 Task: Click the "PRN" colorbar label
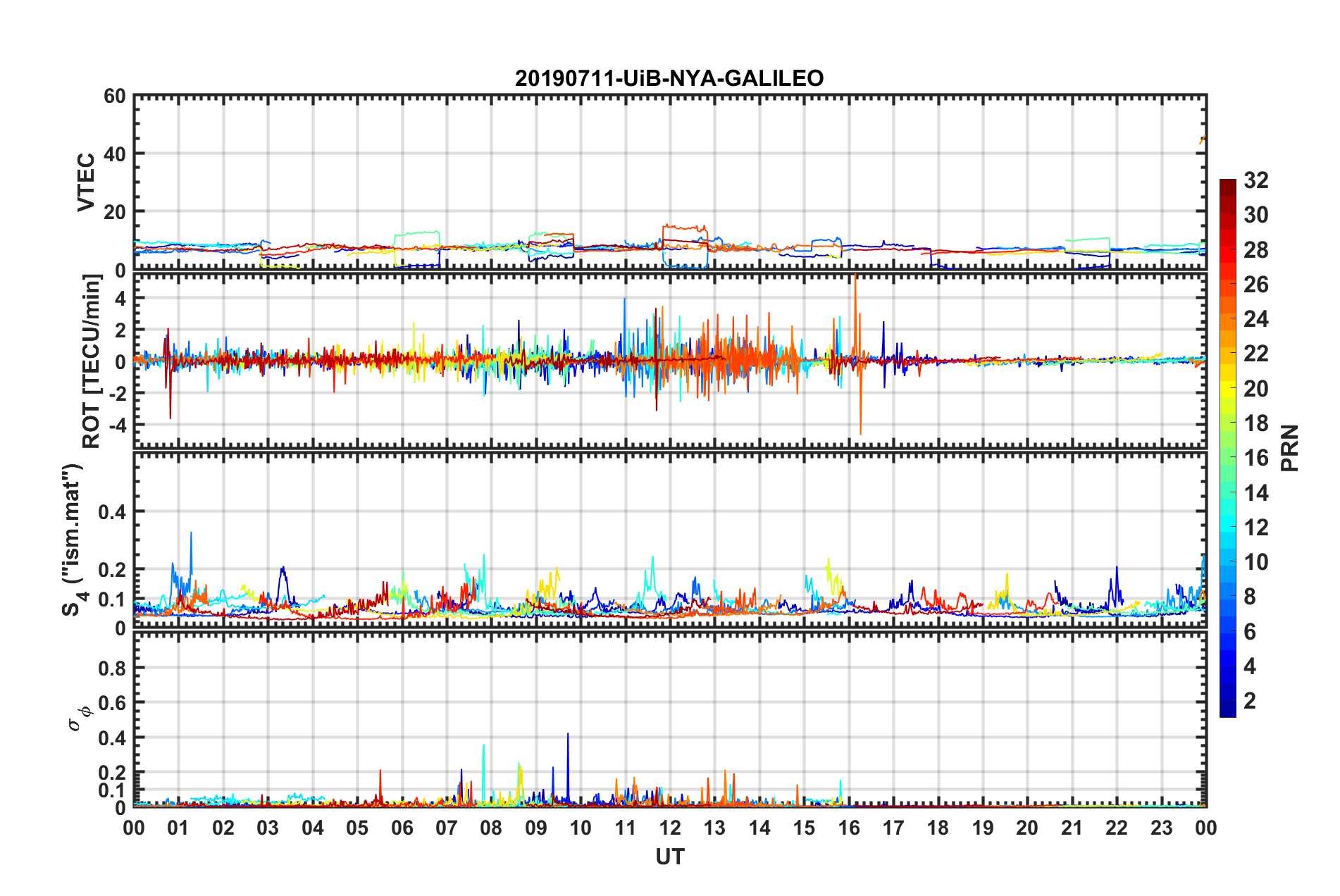[1290, 448]
